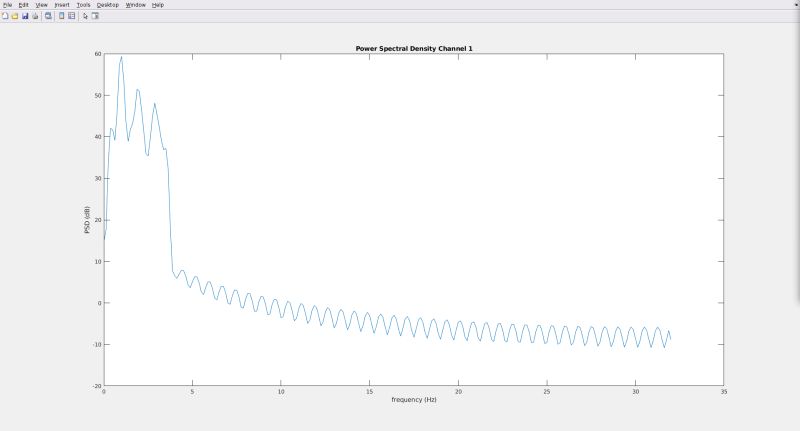Click the Save Figure floppy icon
The height and width of the screenshot is (431, 800).
25,16
